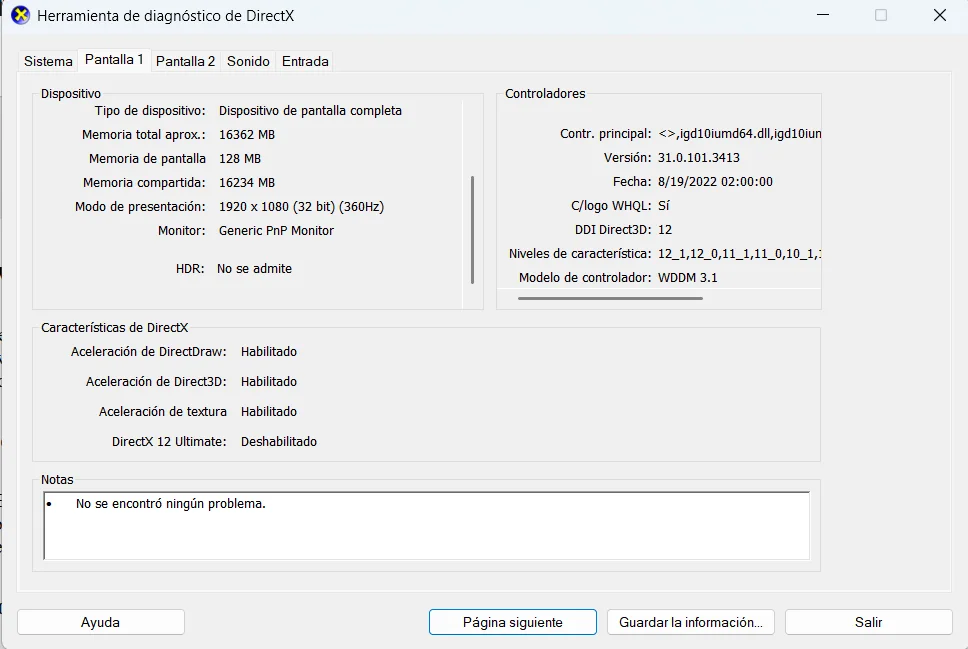Image resolution: width=968 pixels, height=649 pixels.
Task: Click 'Habilitado' next to Aceleración de DirectDraw
Action: (x=269, y=351)
